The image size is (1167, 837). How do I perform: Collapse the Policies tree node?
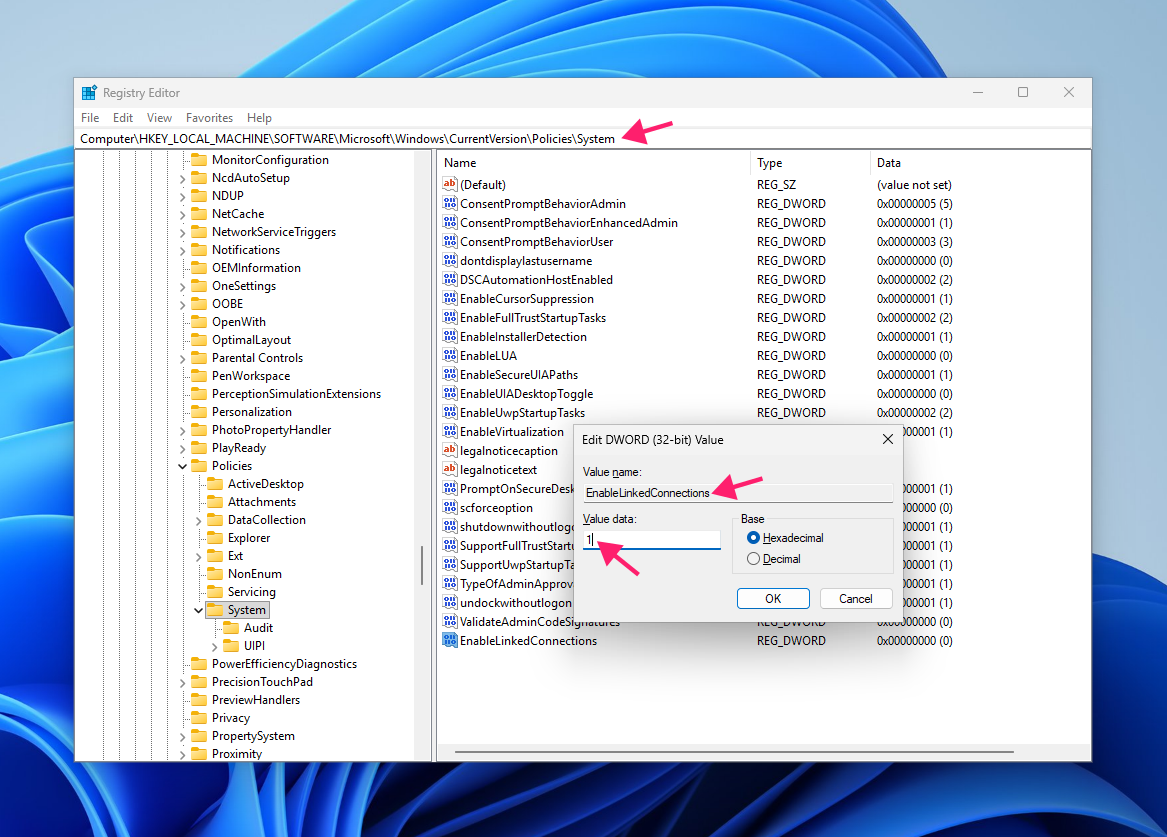182,466
